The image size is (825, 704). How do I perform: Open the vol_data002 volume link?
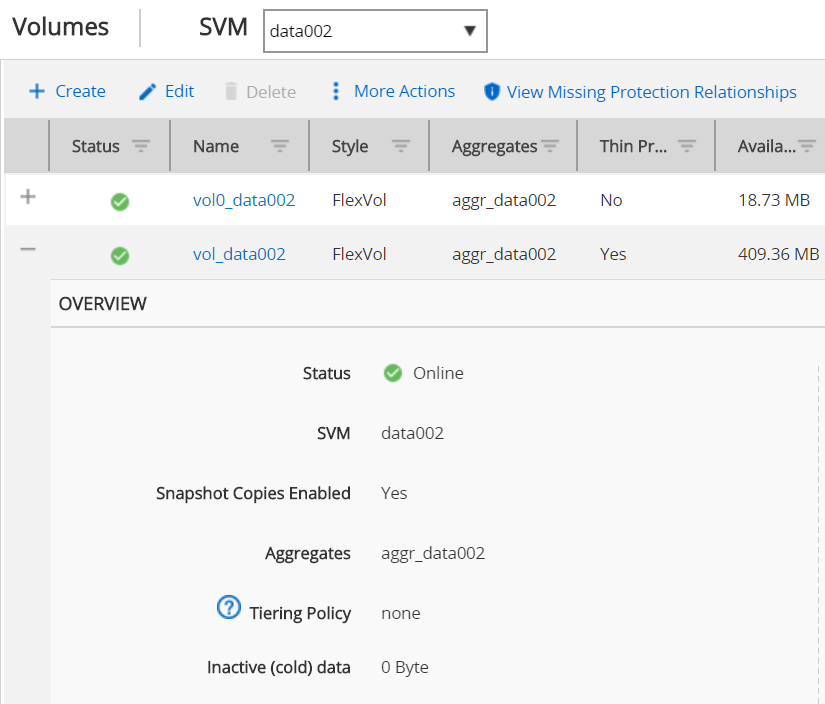coord(239,254)
